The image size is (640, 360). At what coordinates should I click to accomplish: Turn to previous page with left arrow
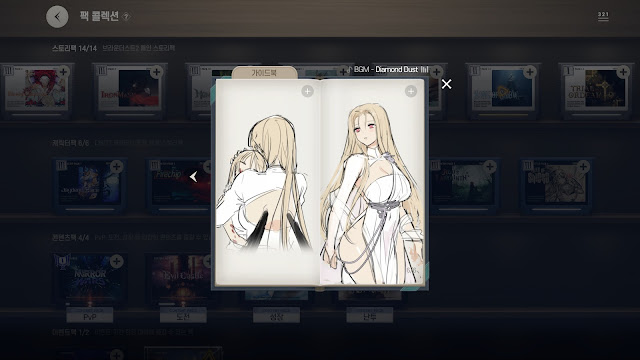pyautogui.click(x=193, y=177)
